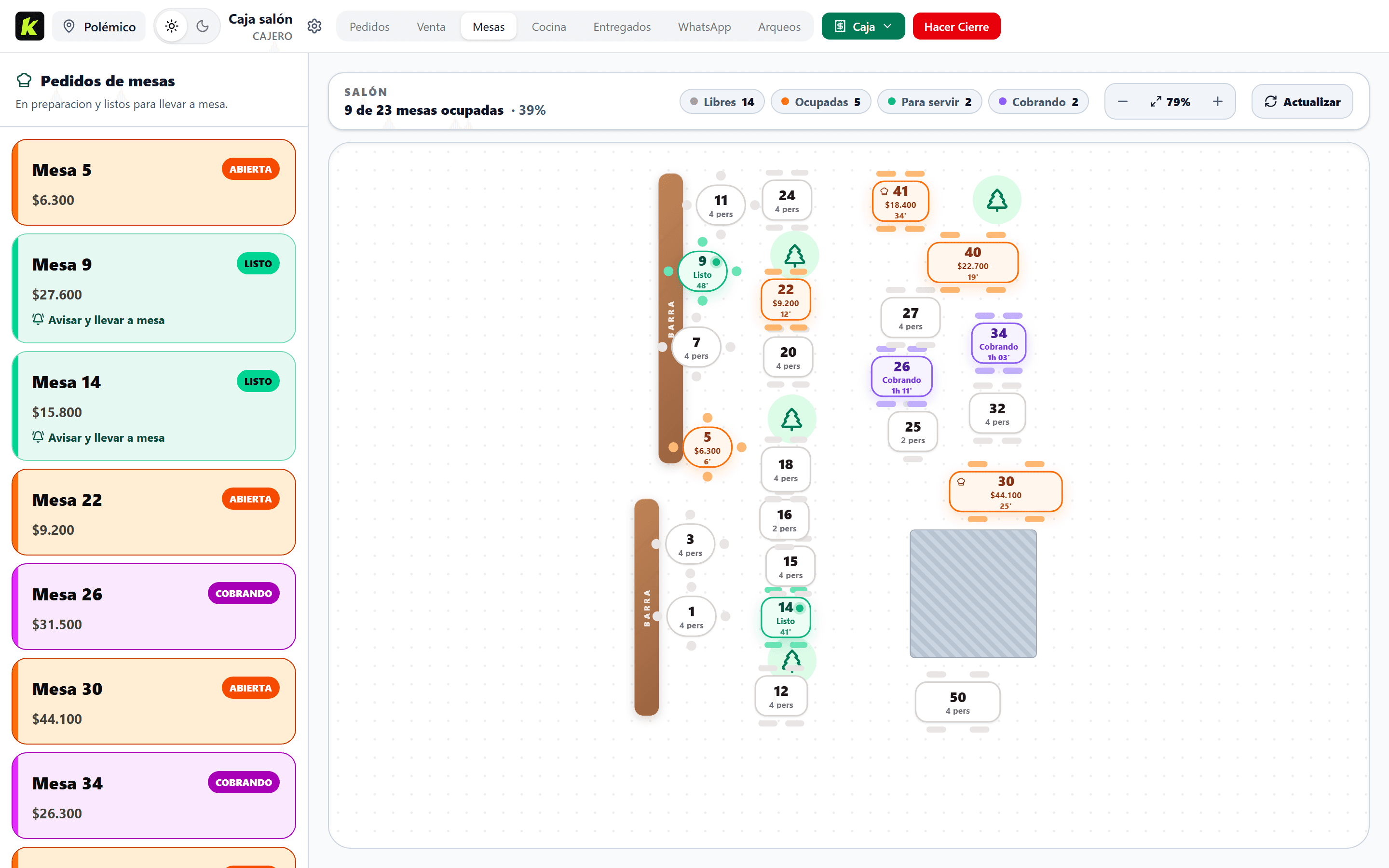Switch to light mode sun icon
This screenshot has height=868, width=1389.
pos(172,27)
